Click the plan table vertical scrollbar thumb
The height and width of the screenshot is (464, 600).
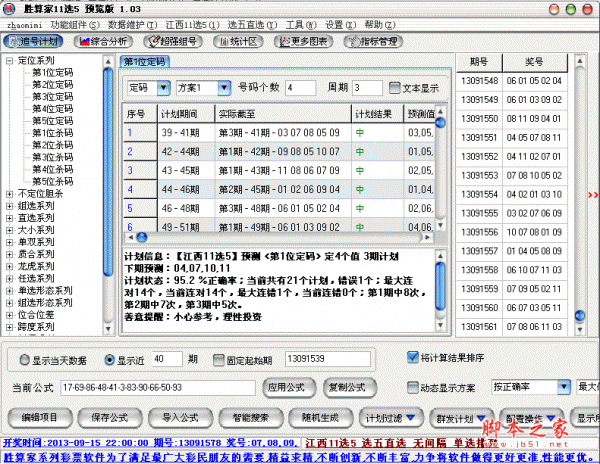(440, 123)
